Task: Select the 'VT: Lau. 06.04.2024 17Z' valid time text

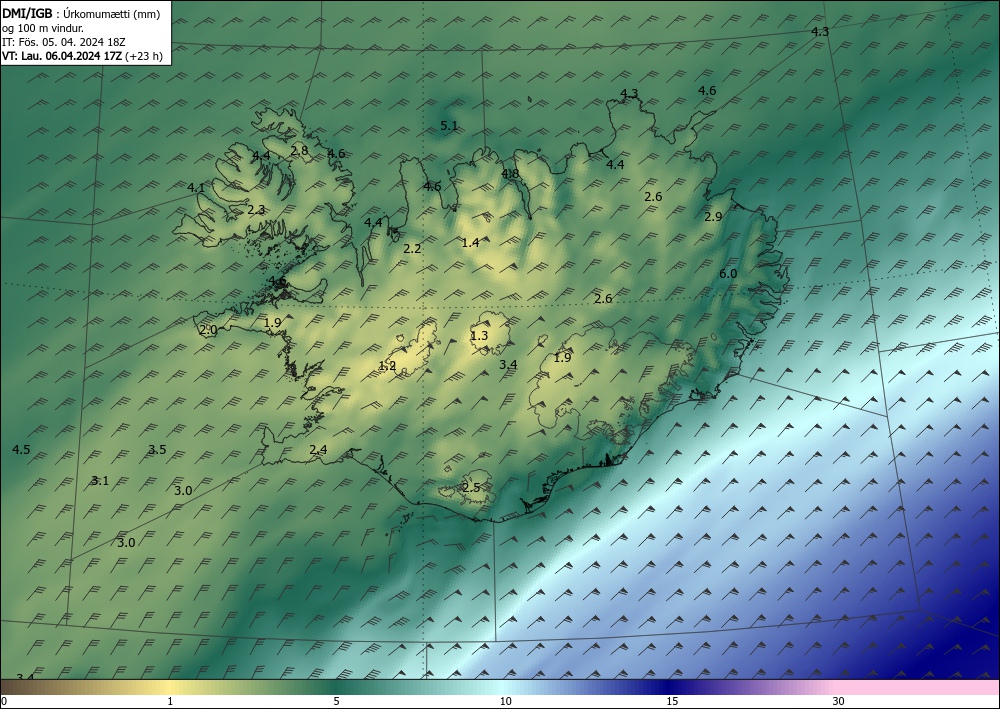Action: coord(62,56)
